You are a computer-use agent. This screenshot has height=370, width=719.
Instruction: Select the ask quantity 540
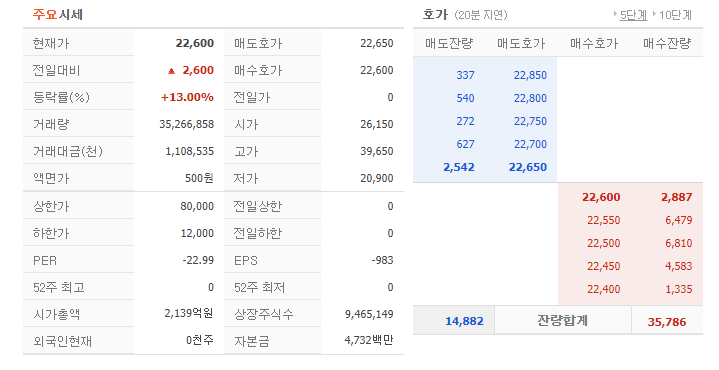[465, 98]
